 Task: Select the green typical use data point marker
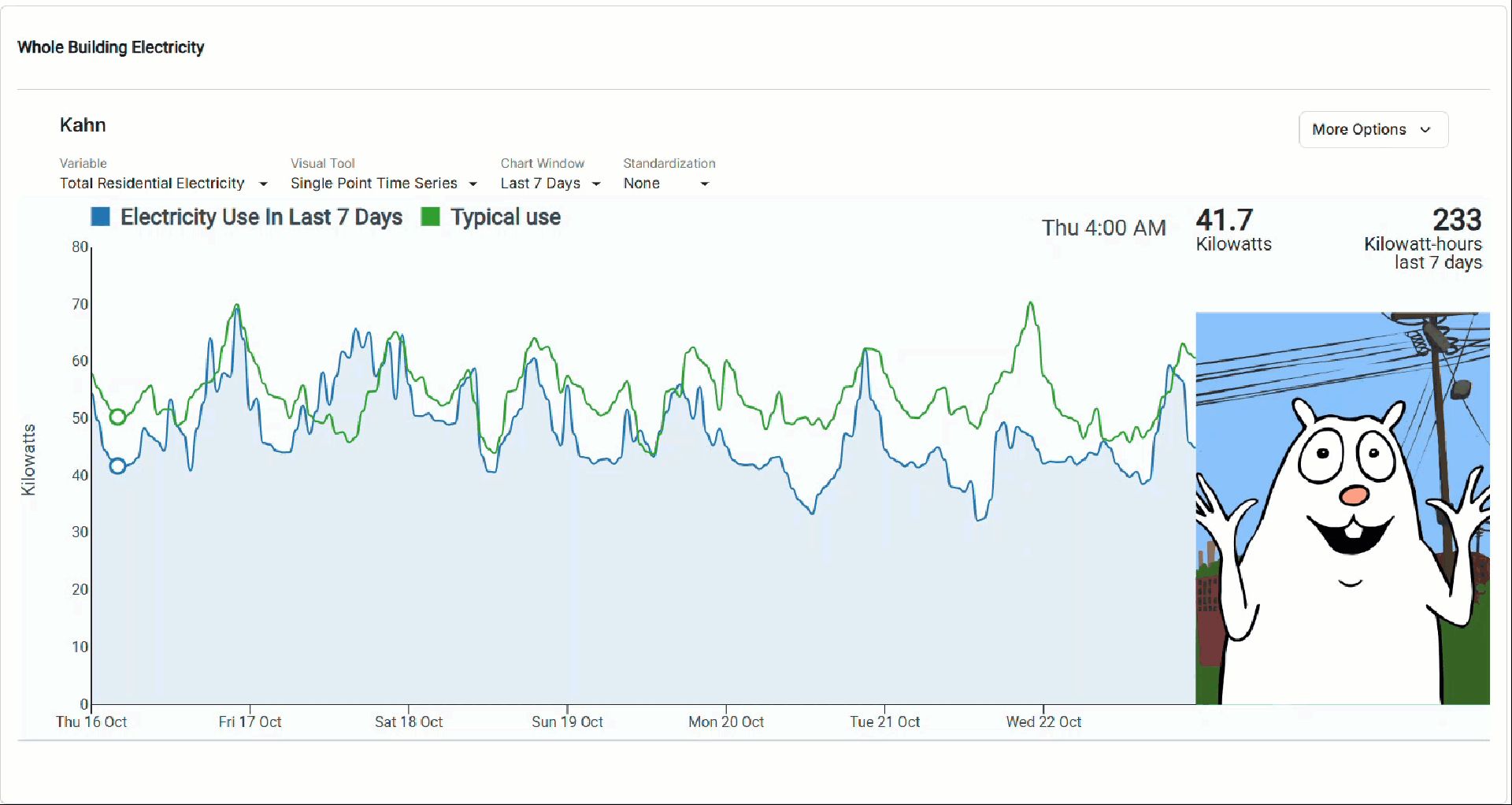pos(117,417)
